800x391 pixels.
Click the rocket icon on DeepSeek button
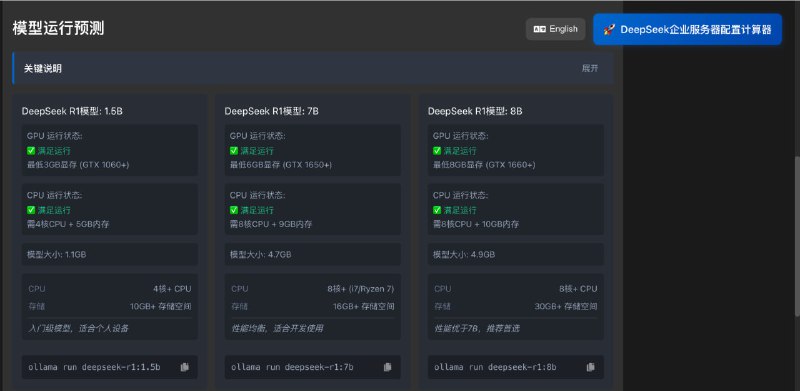point(609,30)
